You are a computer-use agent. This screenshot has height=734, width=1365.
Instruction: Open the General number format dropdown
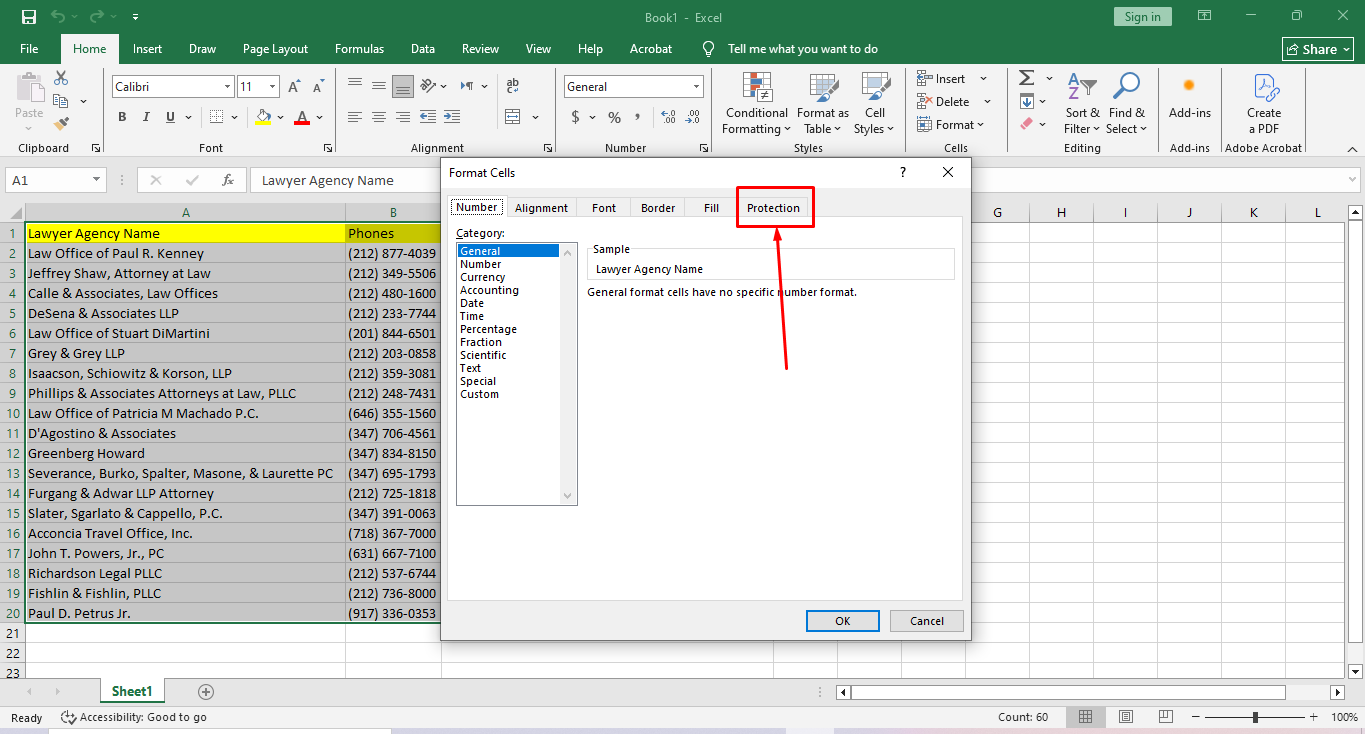point(696,87)
